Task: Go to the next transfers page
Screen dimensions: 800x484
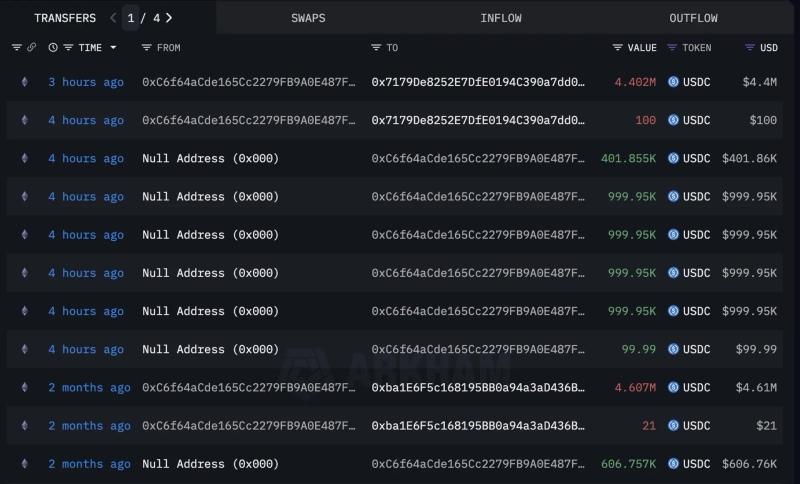Action: coord(169,18)
